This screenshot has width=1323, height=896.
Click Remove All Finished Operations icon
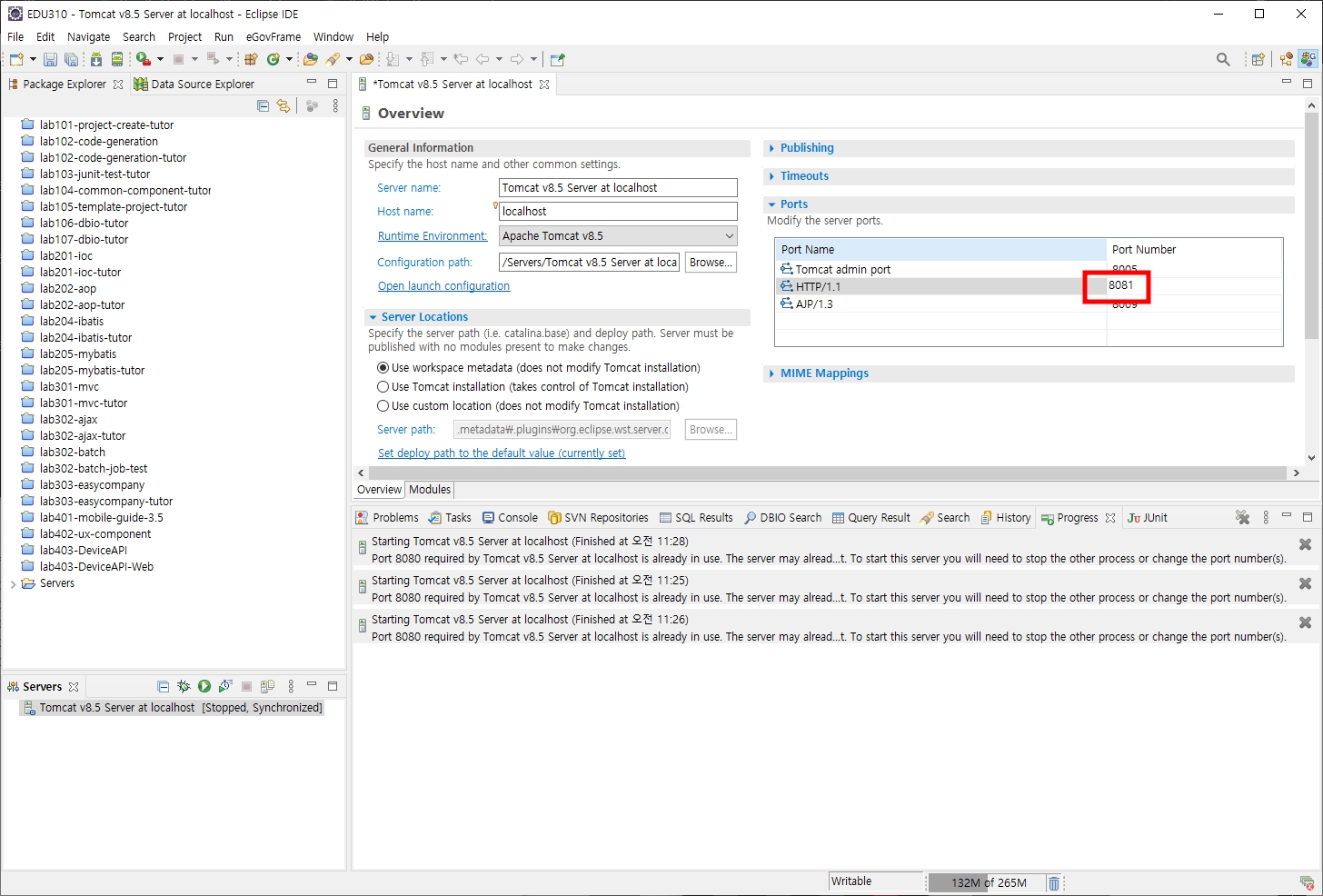1242,517
